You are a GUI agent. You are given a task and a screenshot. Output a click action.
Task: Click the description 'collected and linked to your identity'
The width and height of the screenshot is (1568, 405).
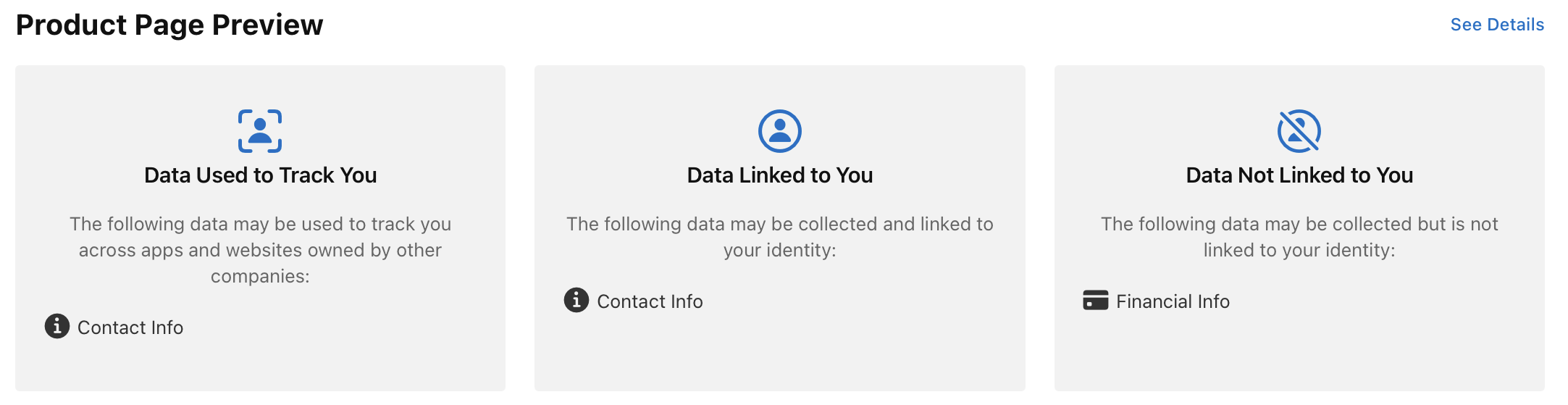pyautogui.click(x=779, y=237)
